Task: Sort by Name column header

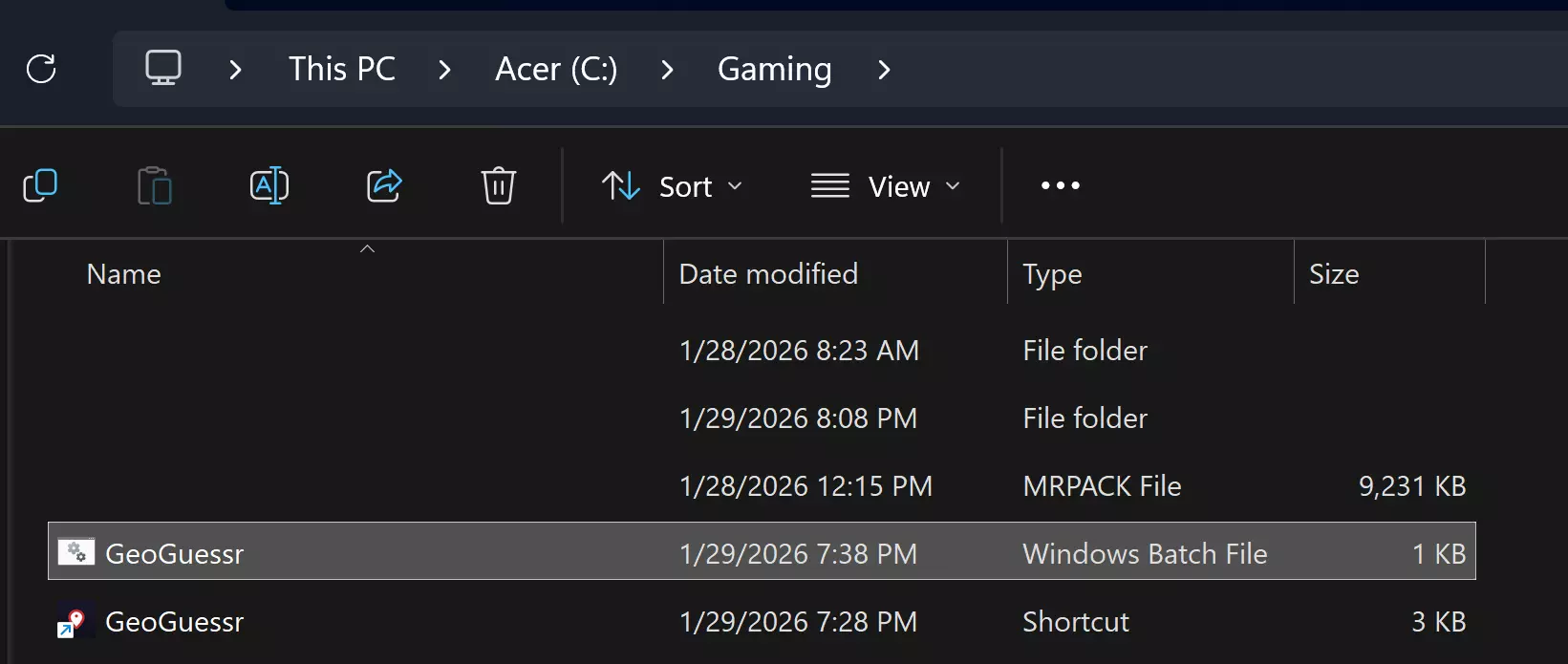Action: tap(124, 274)
